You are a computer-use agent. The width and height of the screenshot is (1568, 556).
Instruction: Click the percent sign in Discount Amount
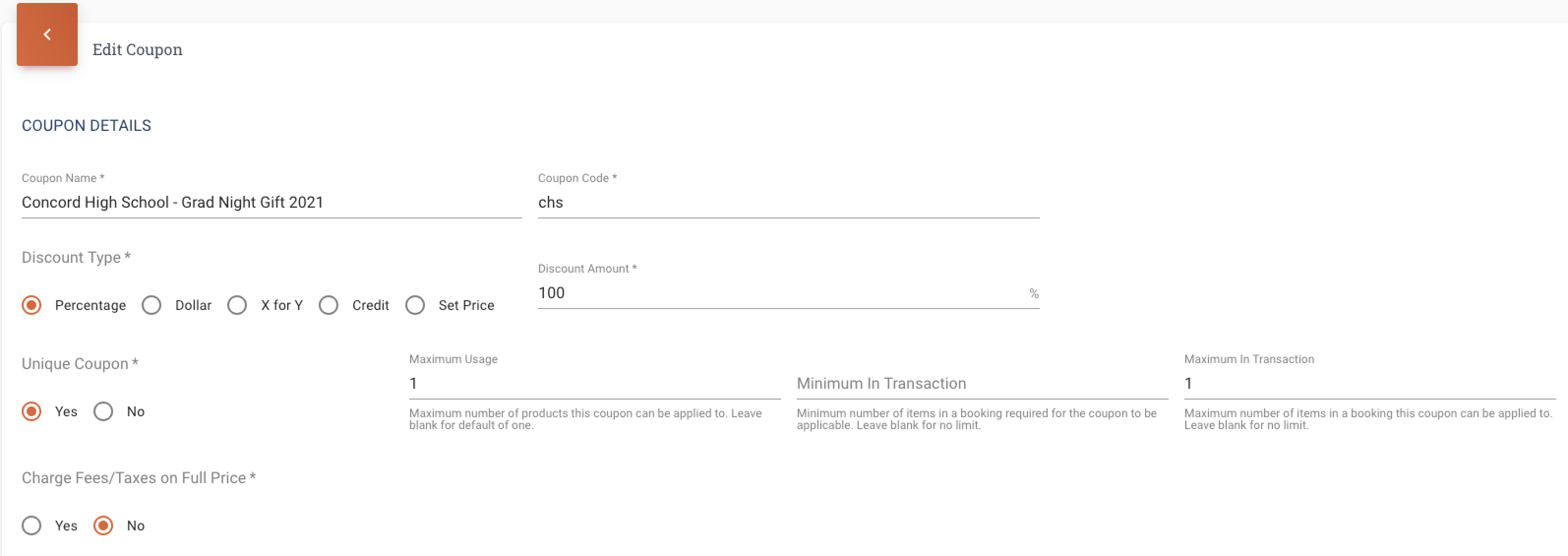[x=1033, y=294]
